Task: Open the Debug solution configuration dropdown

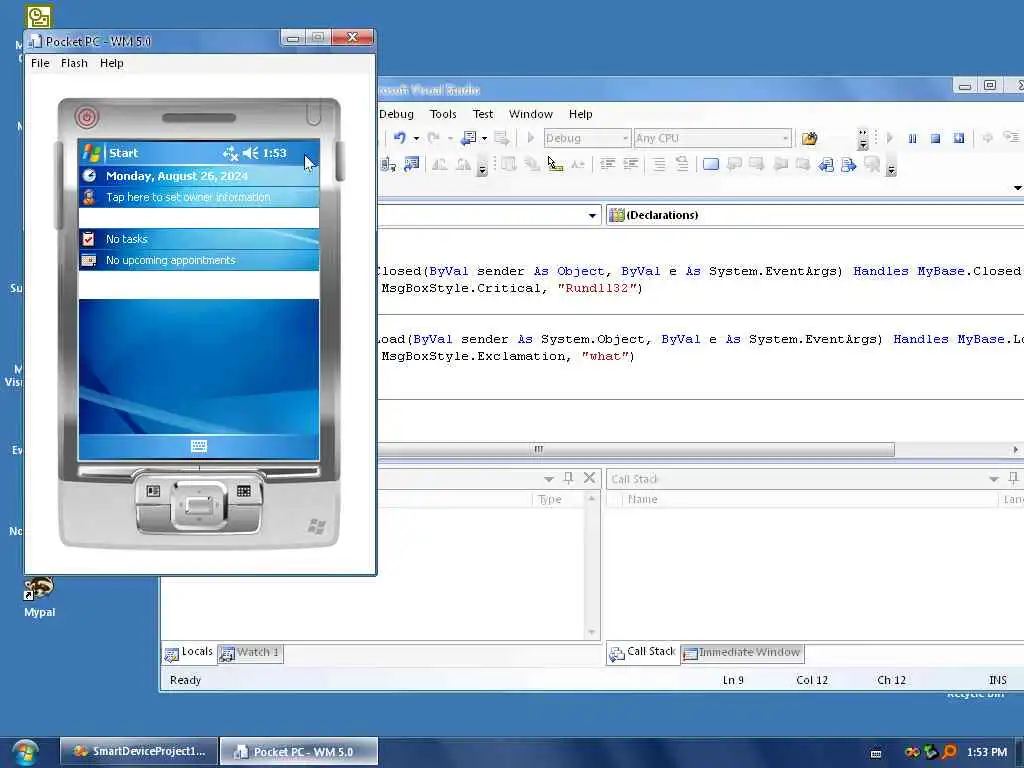Action: pos(587,138)
